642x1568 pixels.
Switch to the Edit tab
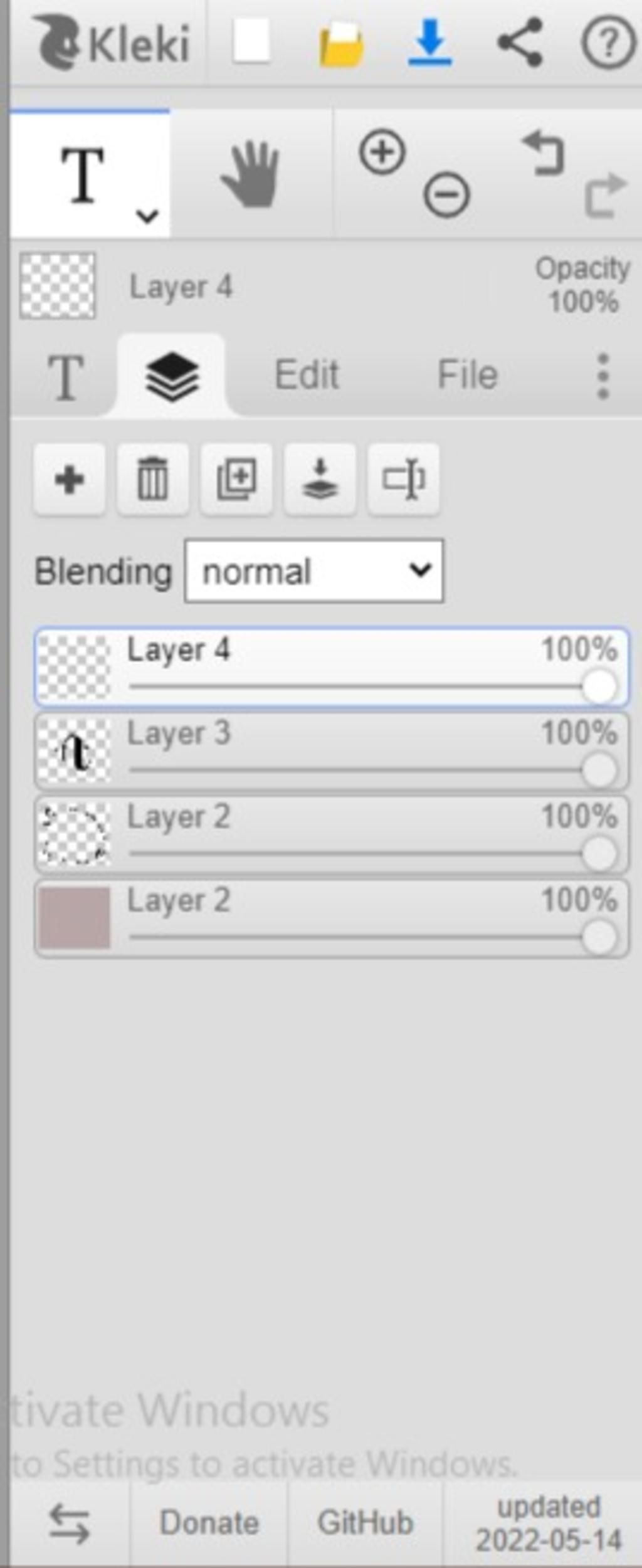coord(307,375)
